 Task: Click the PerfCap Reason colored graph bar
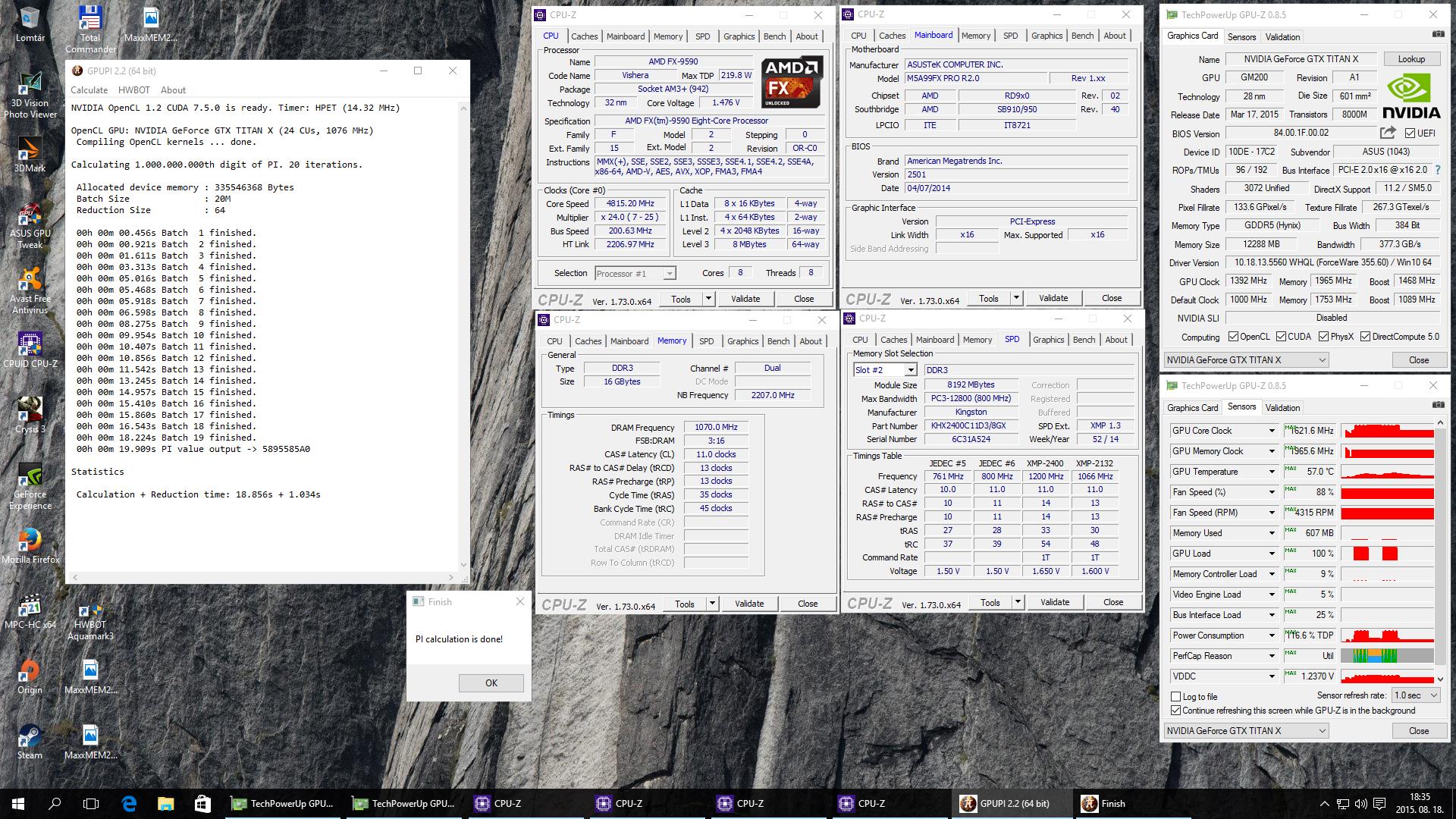coord(1387,656)
